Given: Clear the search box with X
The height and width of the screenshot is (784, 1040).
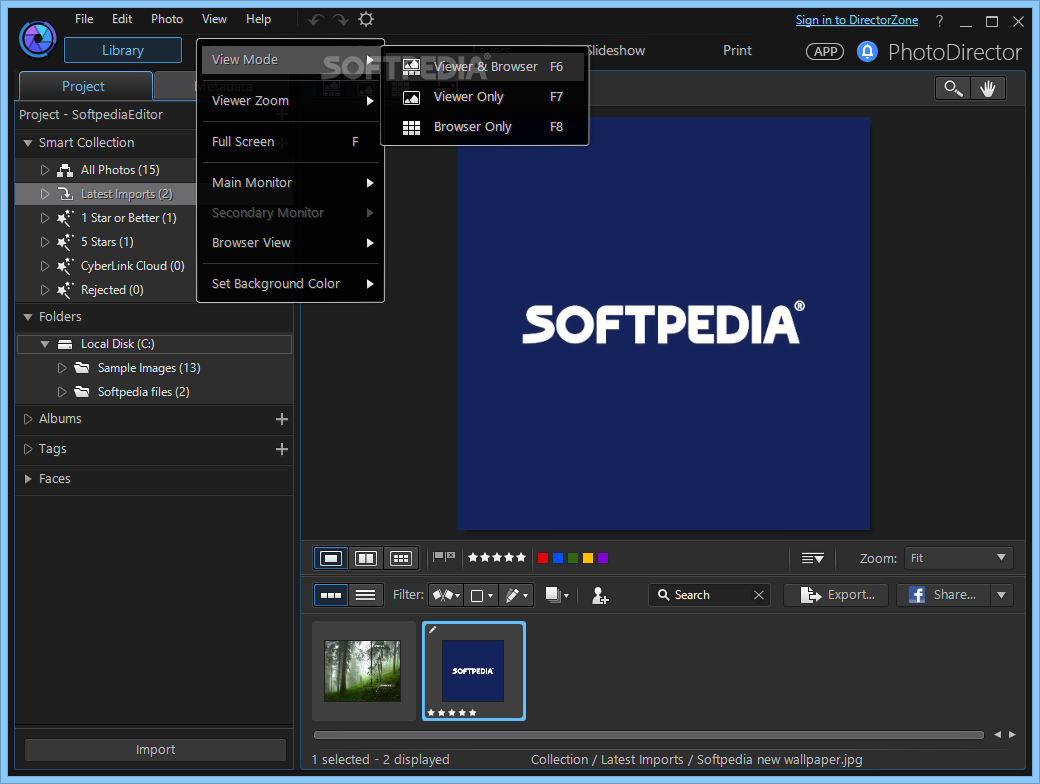Looking at the screenshot, I should point(759,595).
